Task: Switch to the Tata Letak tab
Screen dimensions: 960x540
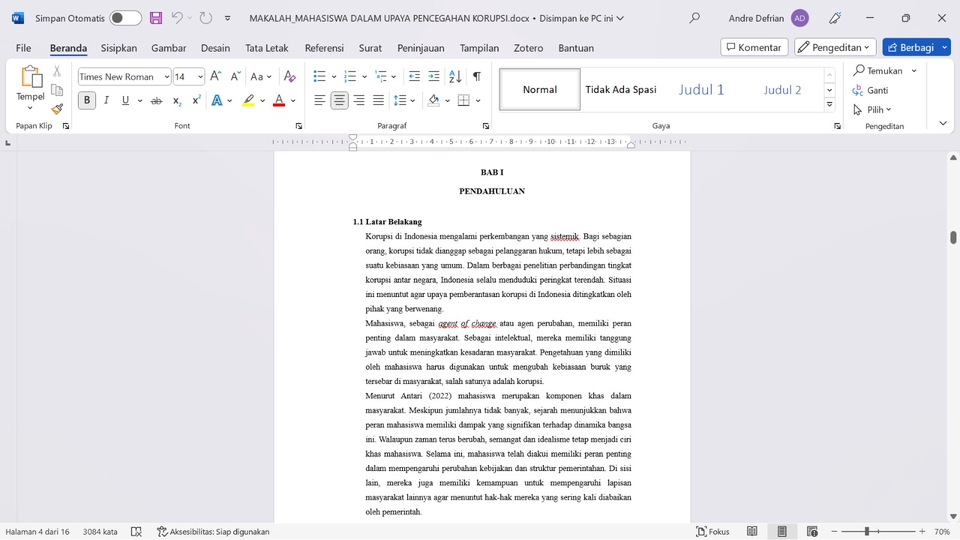Action: pyautogui.click(x=266, y=48)
